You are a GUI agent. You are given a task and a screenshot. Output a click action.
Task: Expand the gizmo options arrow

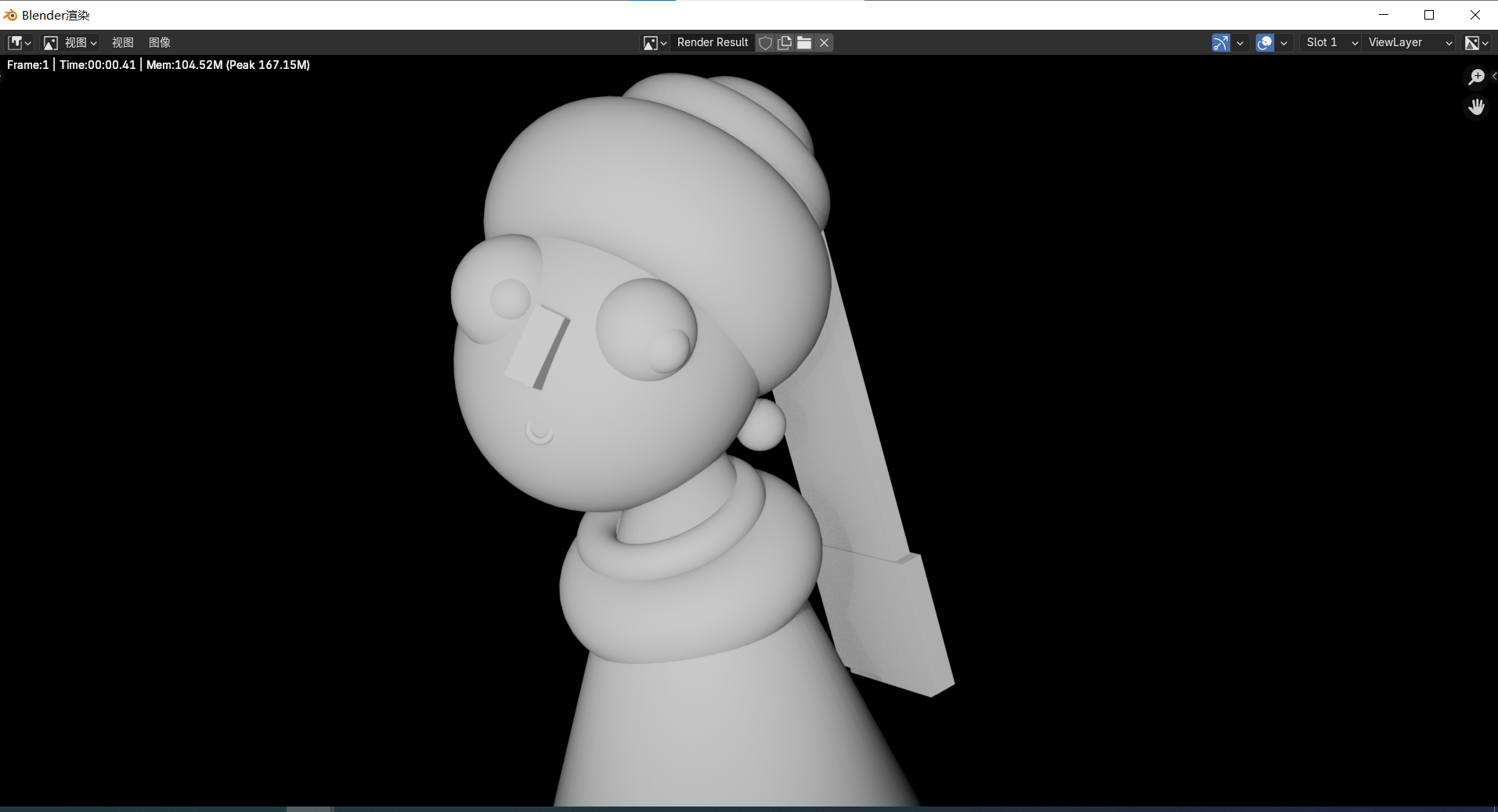pyautogui.click(x=1240, y=43)
